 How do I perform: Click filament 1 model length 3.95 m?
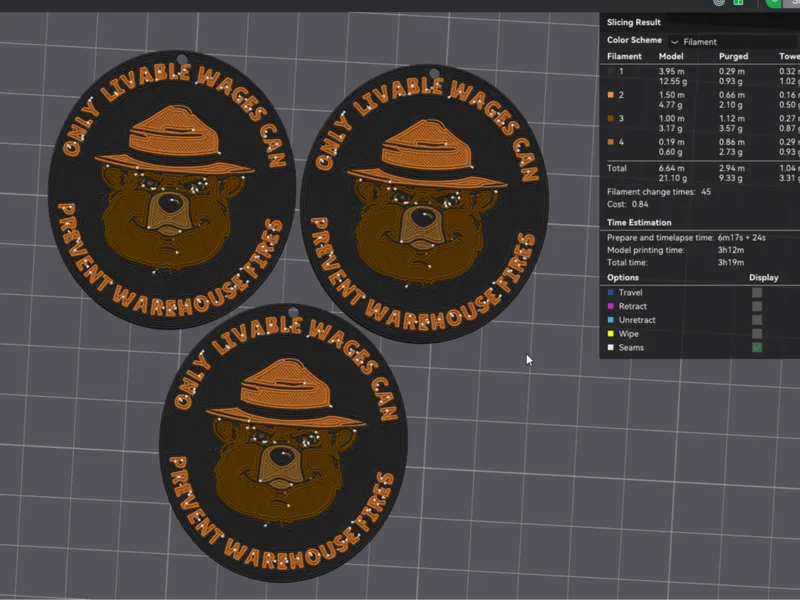[671, 71]
